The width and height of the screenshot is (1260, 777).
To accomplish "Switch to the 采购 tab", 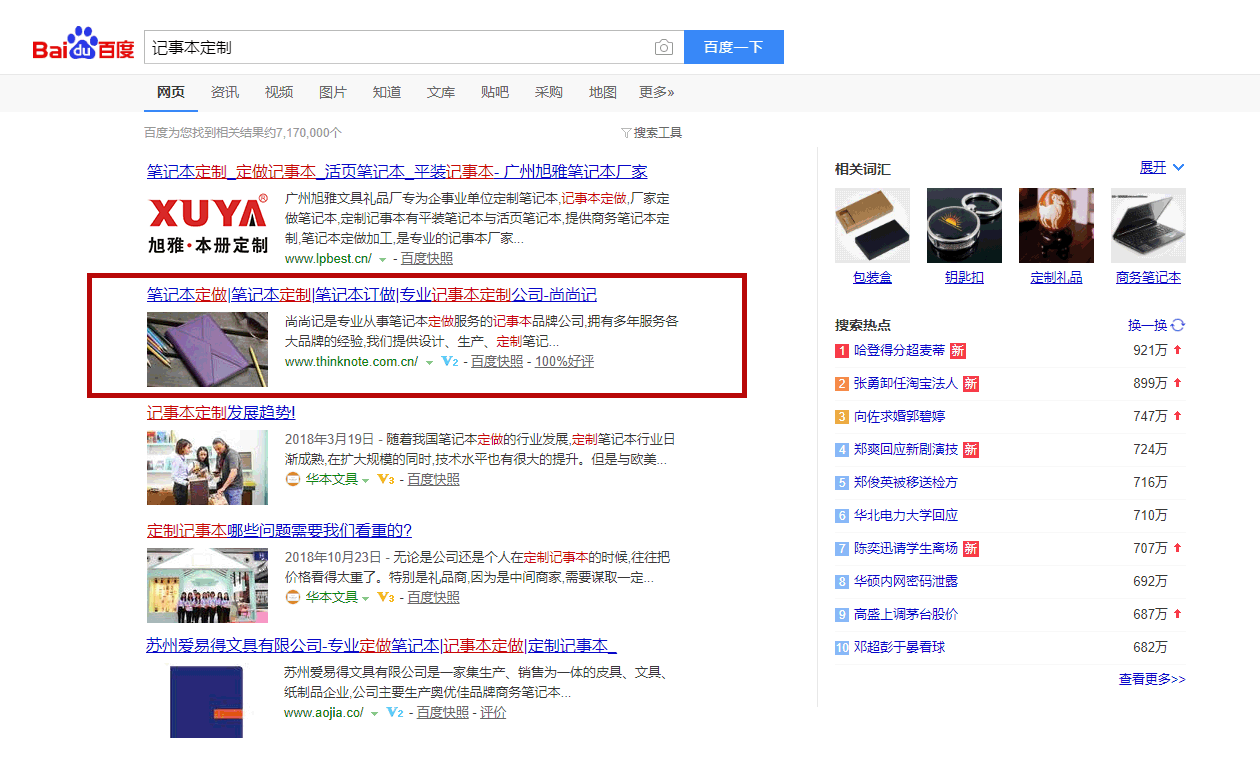I will (x=549, y=93).
